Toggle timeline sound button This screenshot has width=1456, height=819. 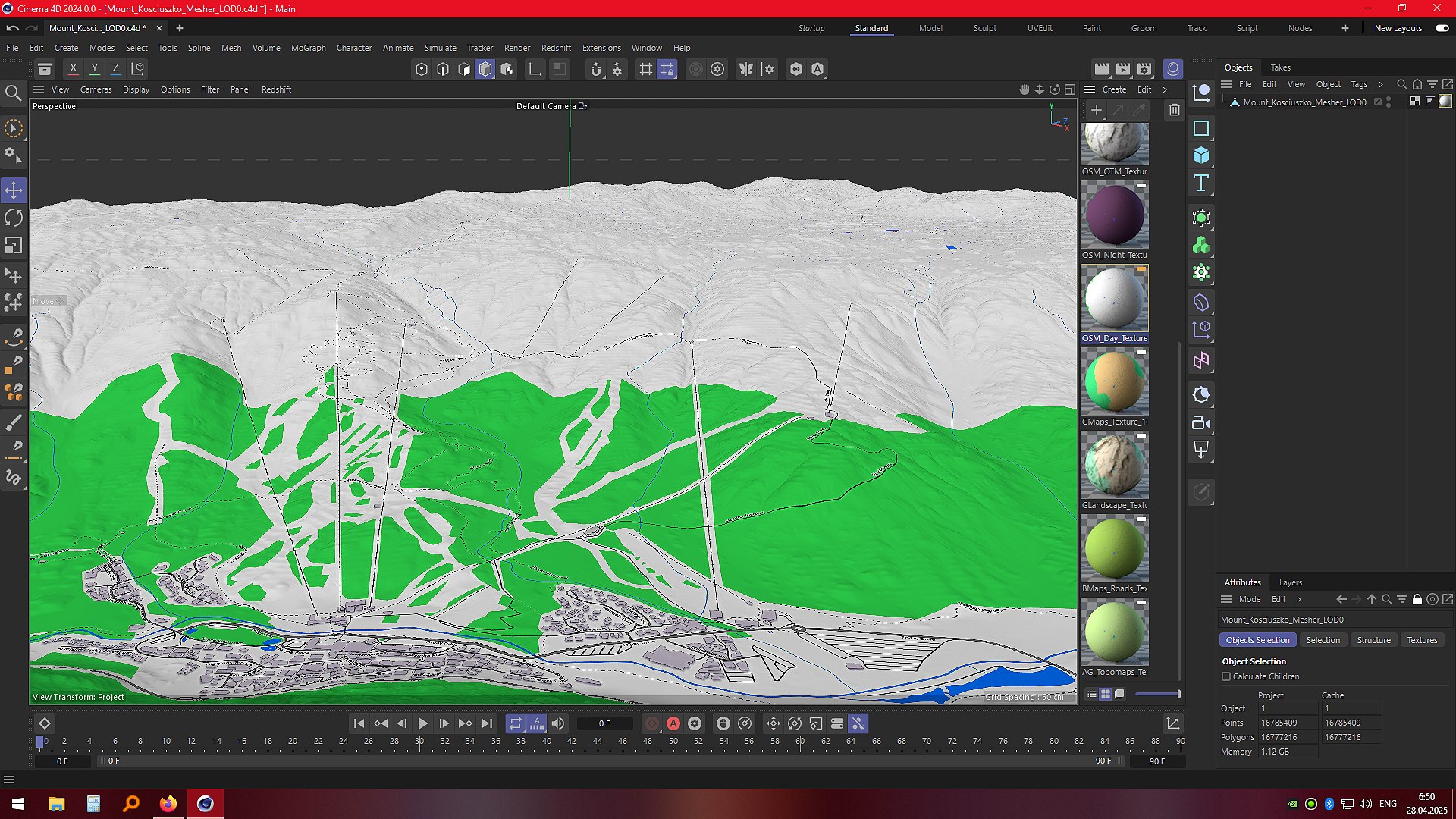pos(558,723)
